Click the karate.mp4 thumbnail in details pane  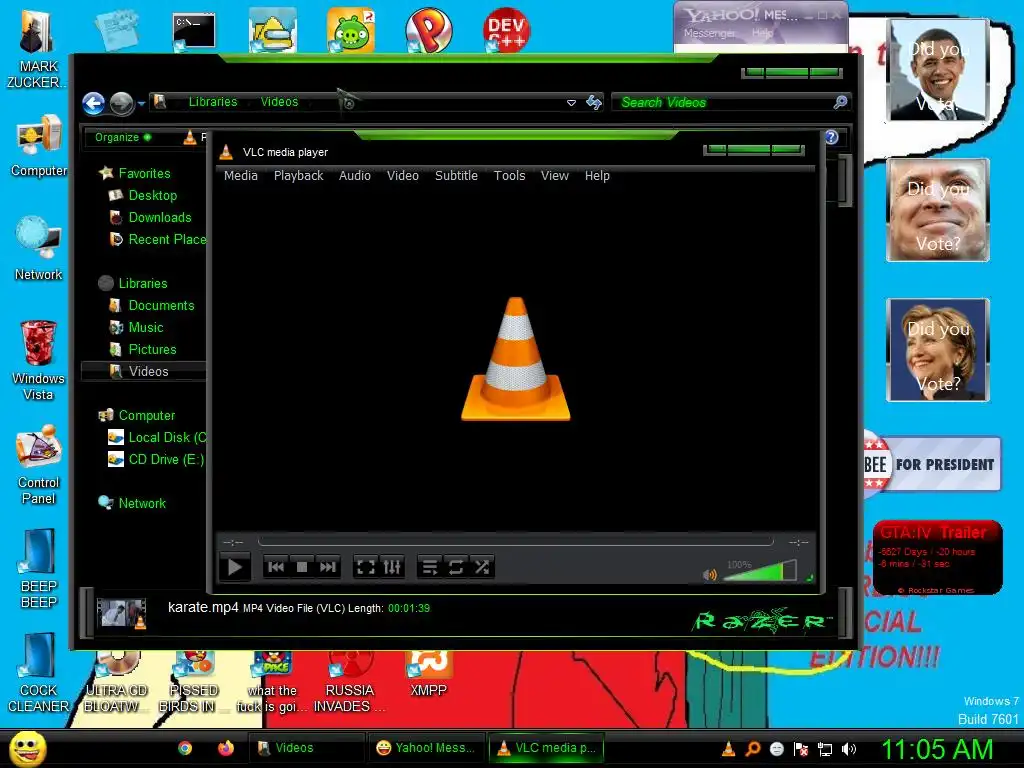(x=121, y=614)
